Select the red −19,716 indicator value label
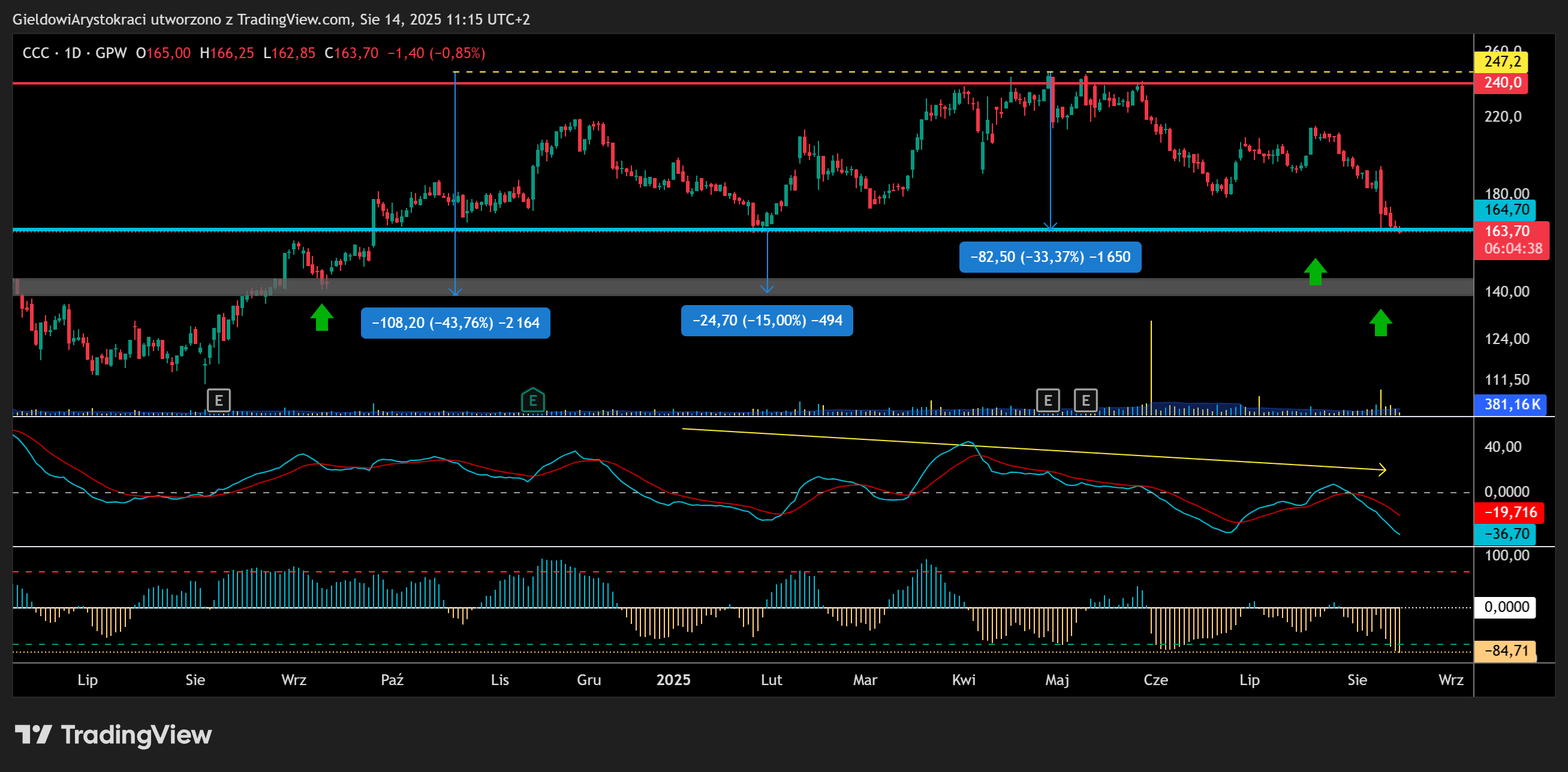 (1510, 512)
